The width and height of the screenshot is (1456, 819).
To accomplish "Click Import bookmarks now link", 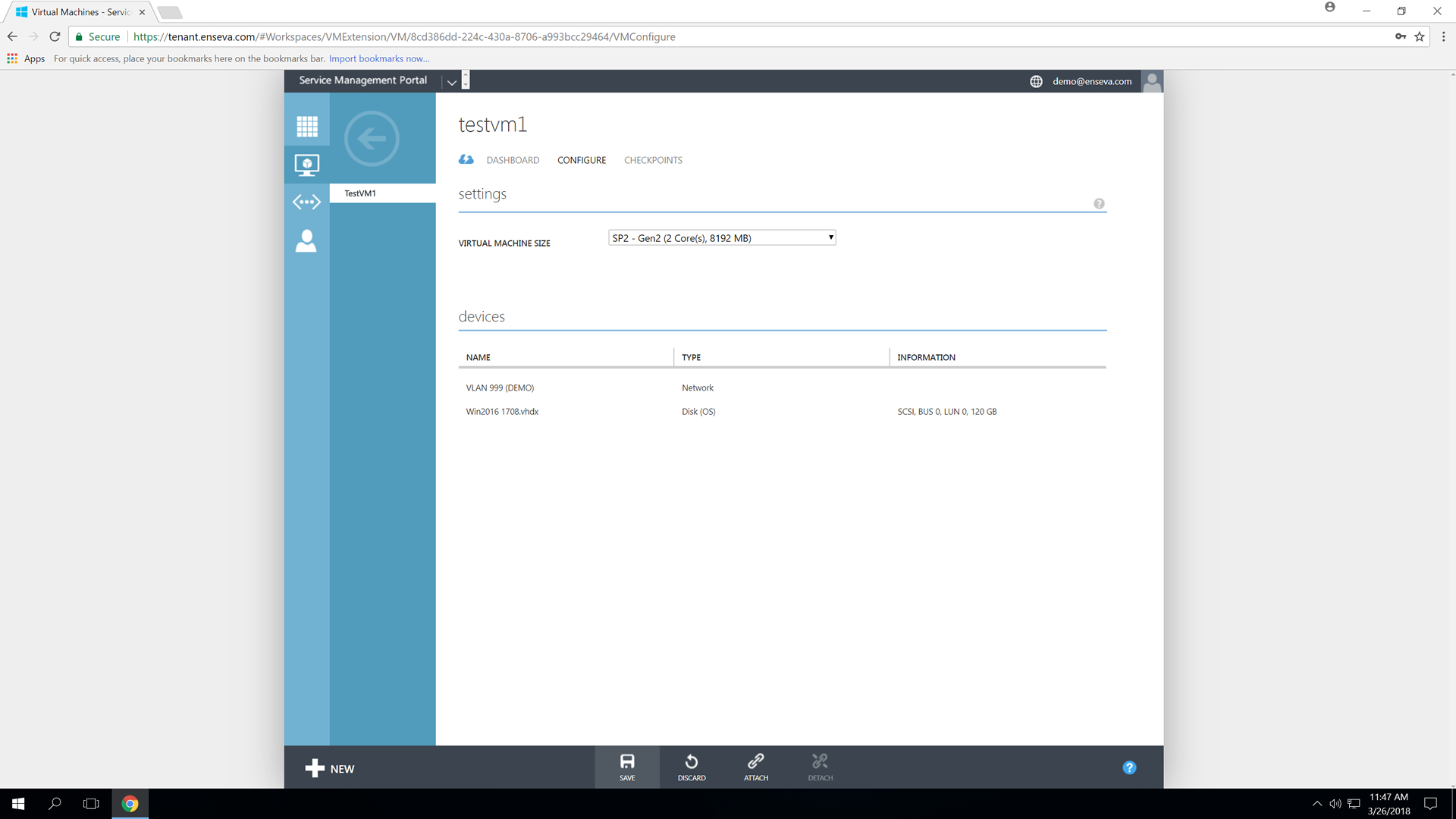I will 379,58.
